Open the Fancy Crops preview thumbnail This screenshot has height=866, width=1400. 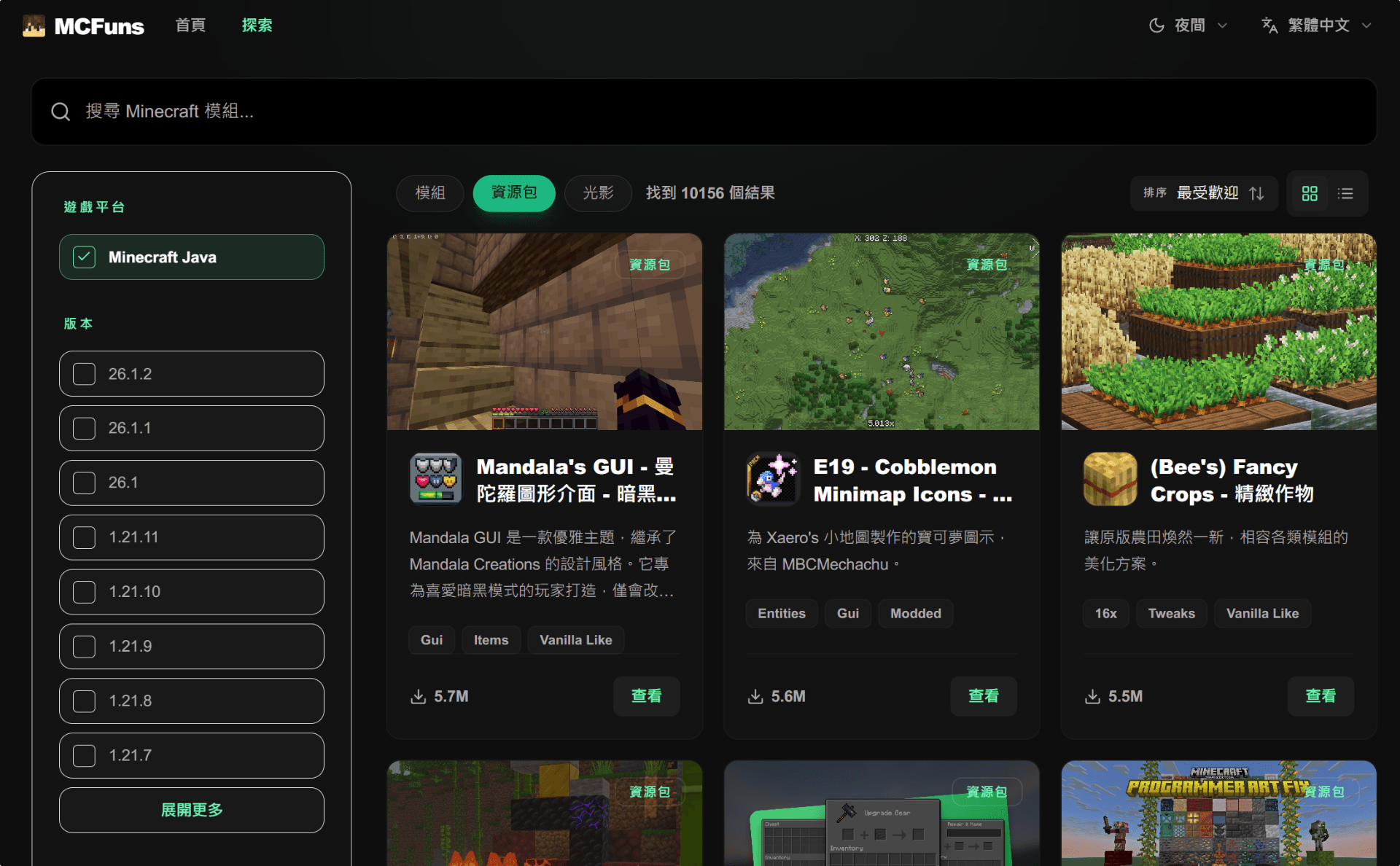pos(1218,332)
